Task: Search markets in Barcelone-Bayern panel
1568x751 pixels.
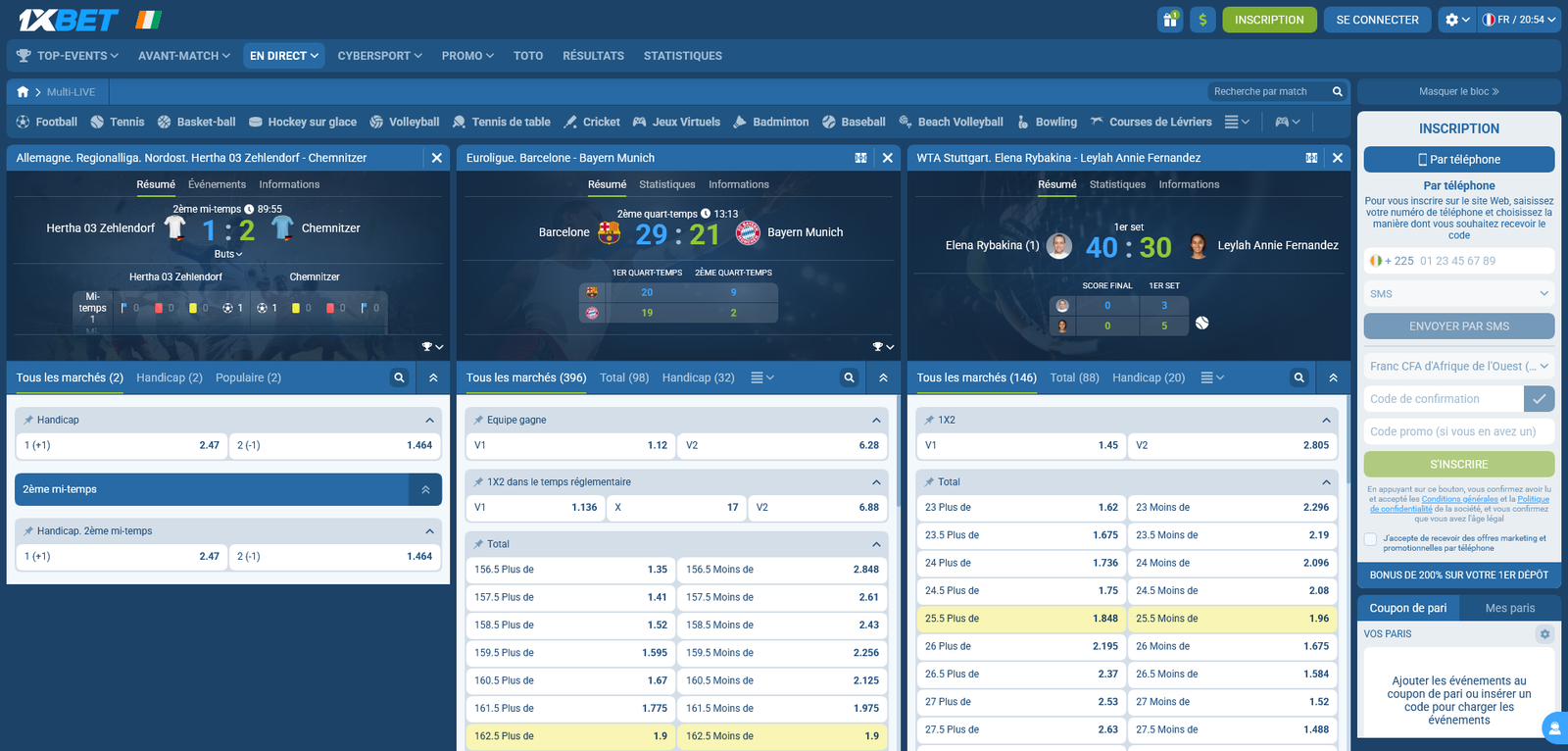Action: coord(849,377)
